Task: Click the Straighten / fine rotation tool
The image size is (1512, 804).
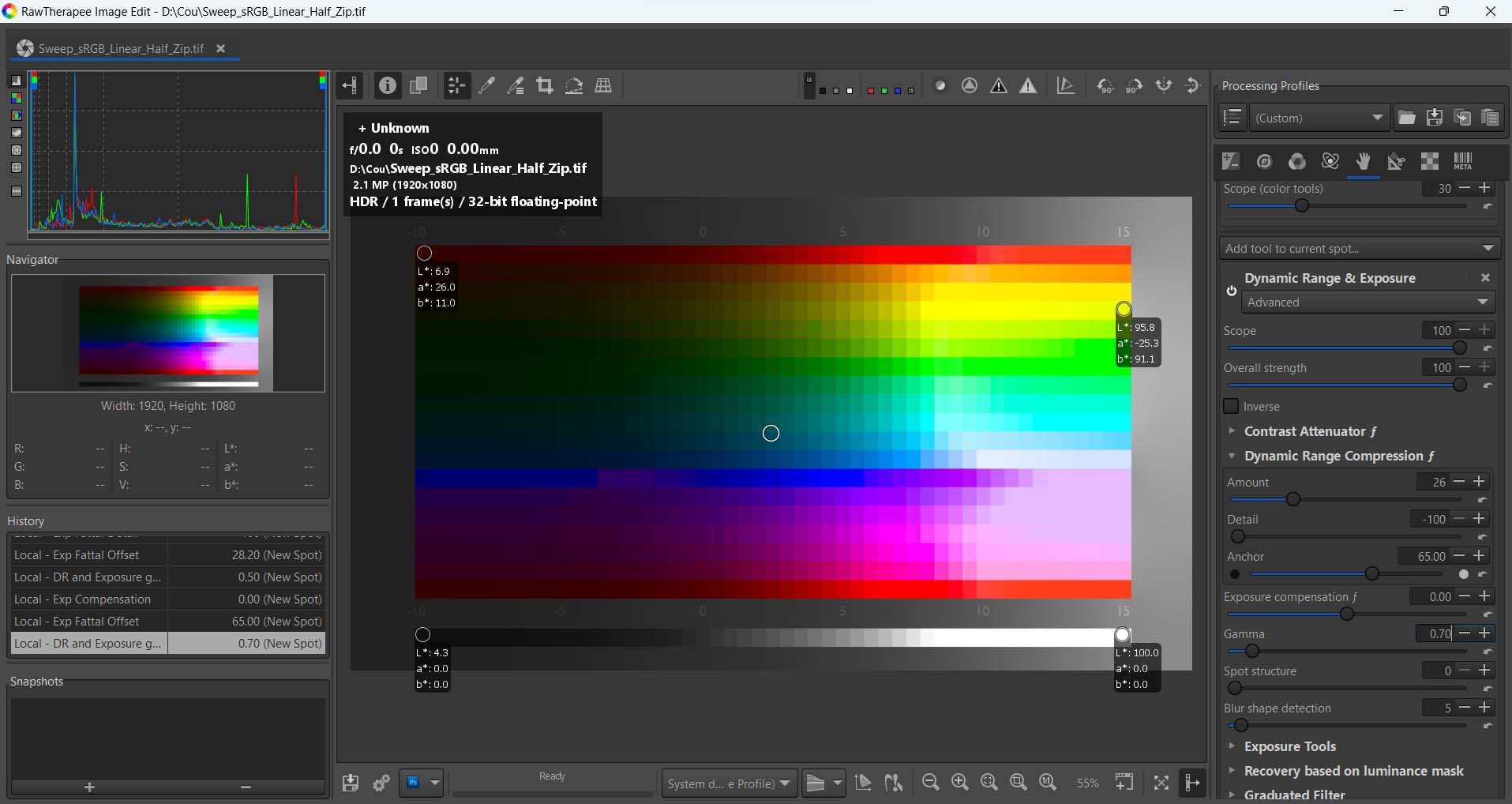Action: (574, 86)
